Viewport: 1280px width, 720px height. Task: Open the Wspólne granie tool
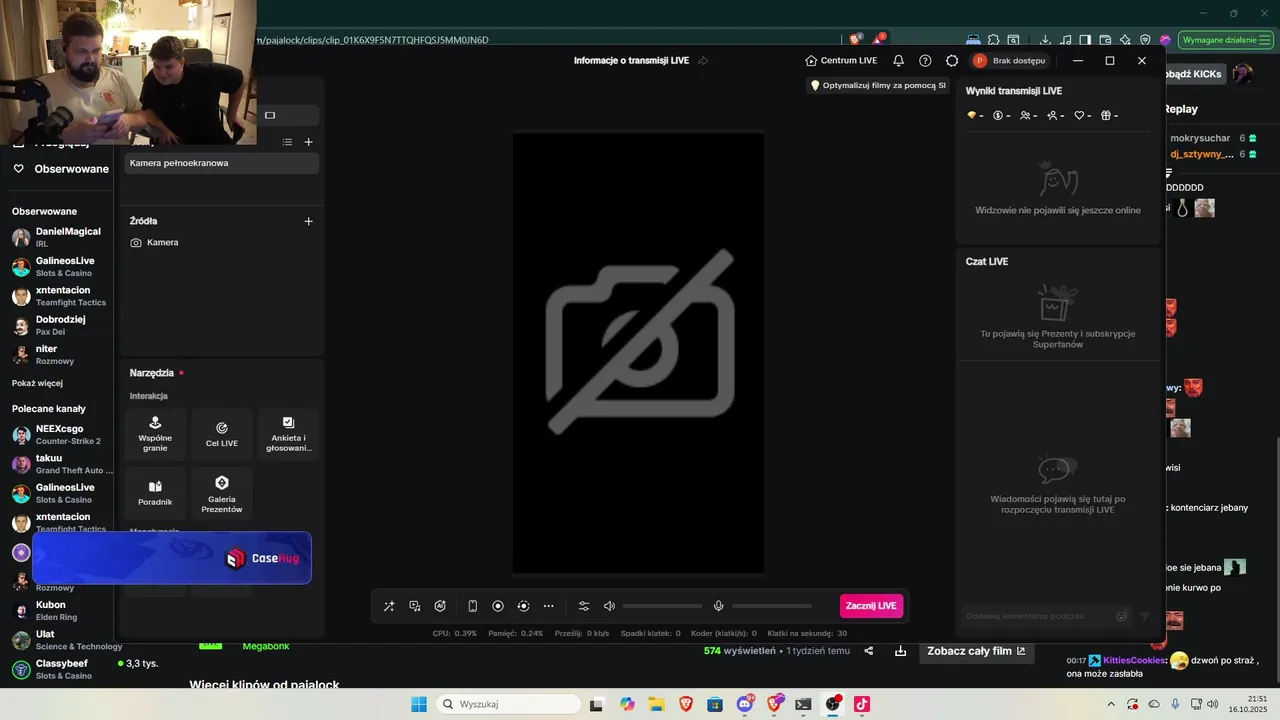pyautogui.click(x=155, y=434)
